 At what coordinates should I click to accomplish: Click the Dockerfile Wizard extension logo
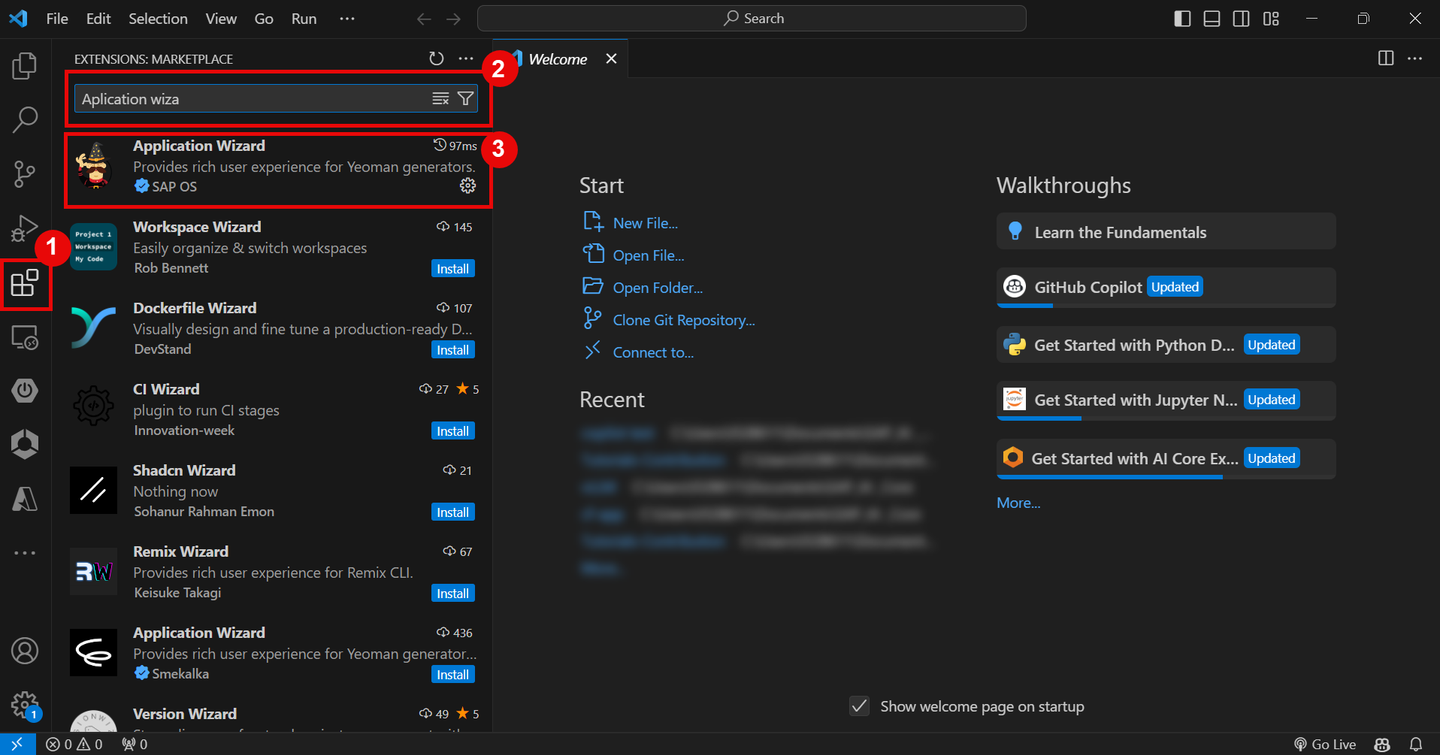click(x=94, y=328)
